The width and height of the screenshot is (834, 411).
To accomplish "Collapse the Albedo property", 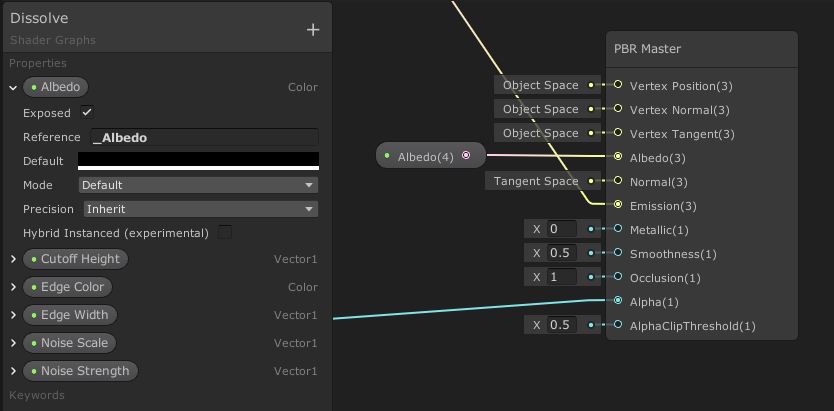I will [x=13, y=88].
